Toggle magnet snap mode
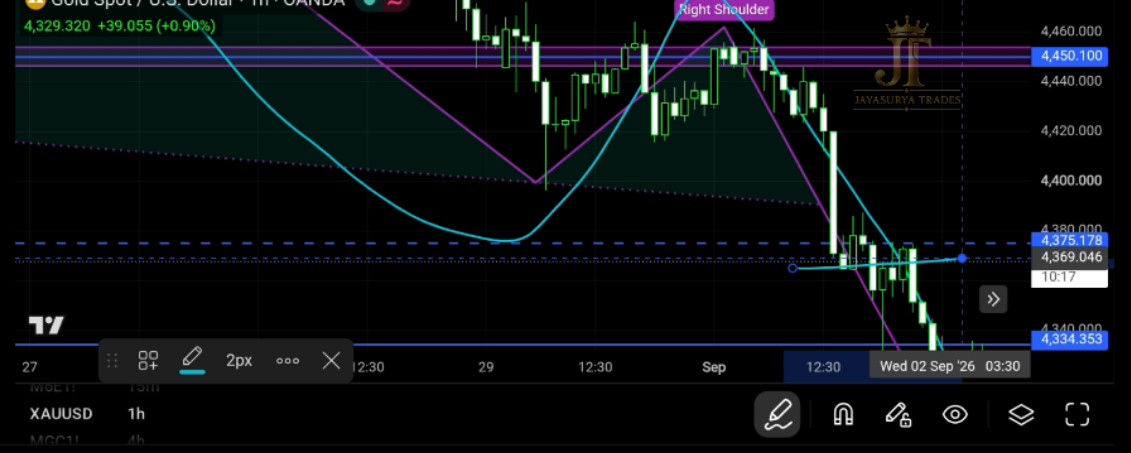The image size is (1131, 453). tap(843, 415)
